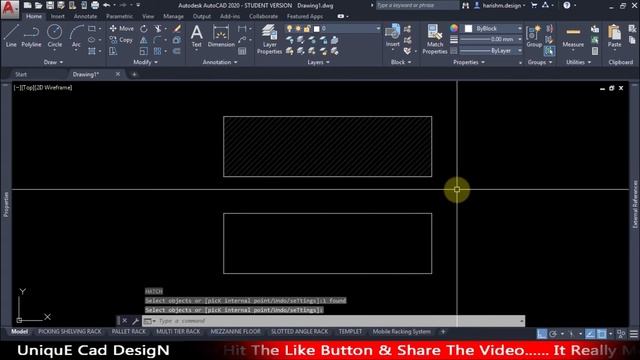This screenshot has height=360, width=640.
Task: Toggle object snap in status bar
Action: coord(602,334)
